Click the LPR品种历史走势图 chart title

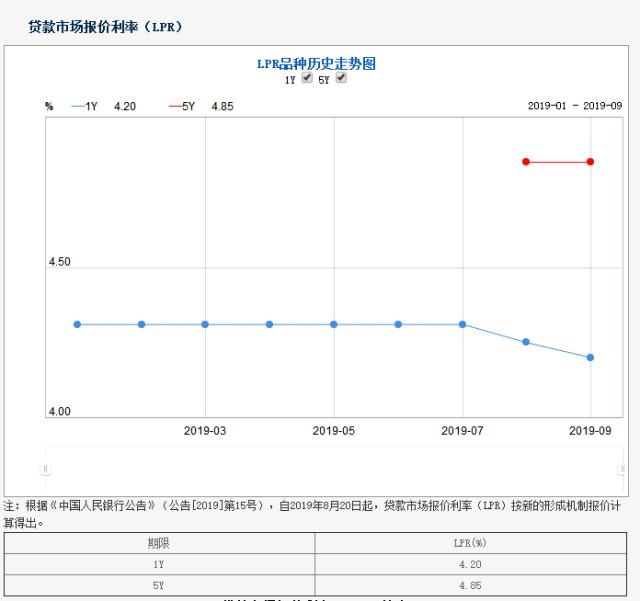tap(316, 63)
